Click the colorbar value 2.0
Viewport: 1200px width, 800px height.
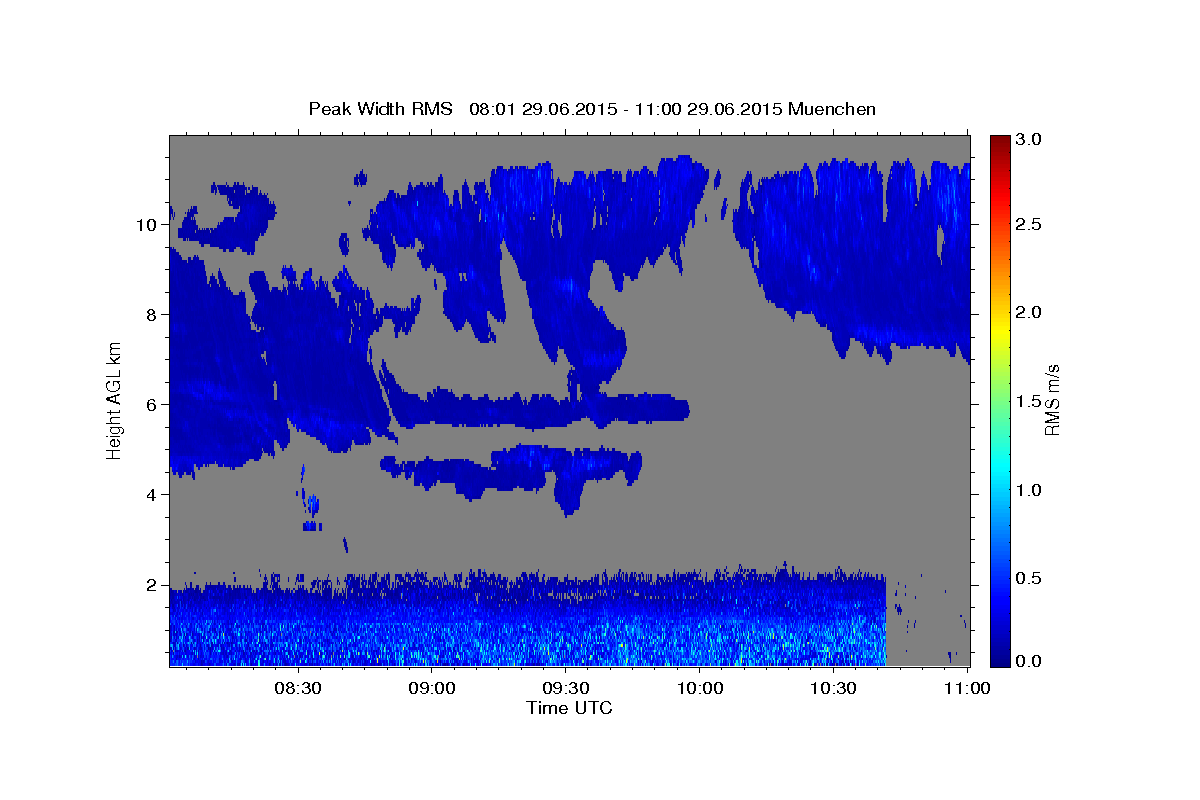[x=1030, y=313]
